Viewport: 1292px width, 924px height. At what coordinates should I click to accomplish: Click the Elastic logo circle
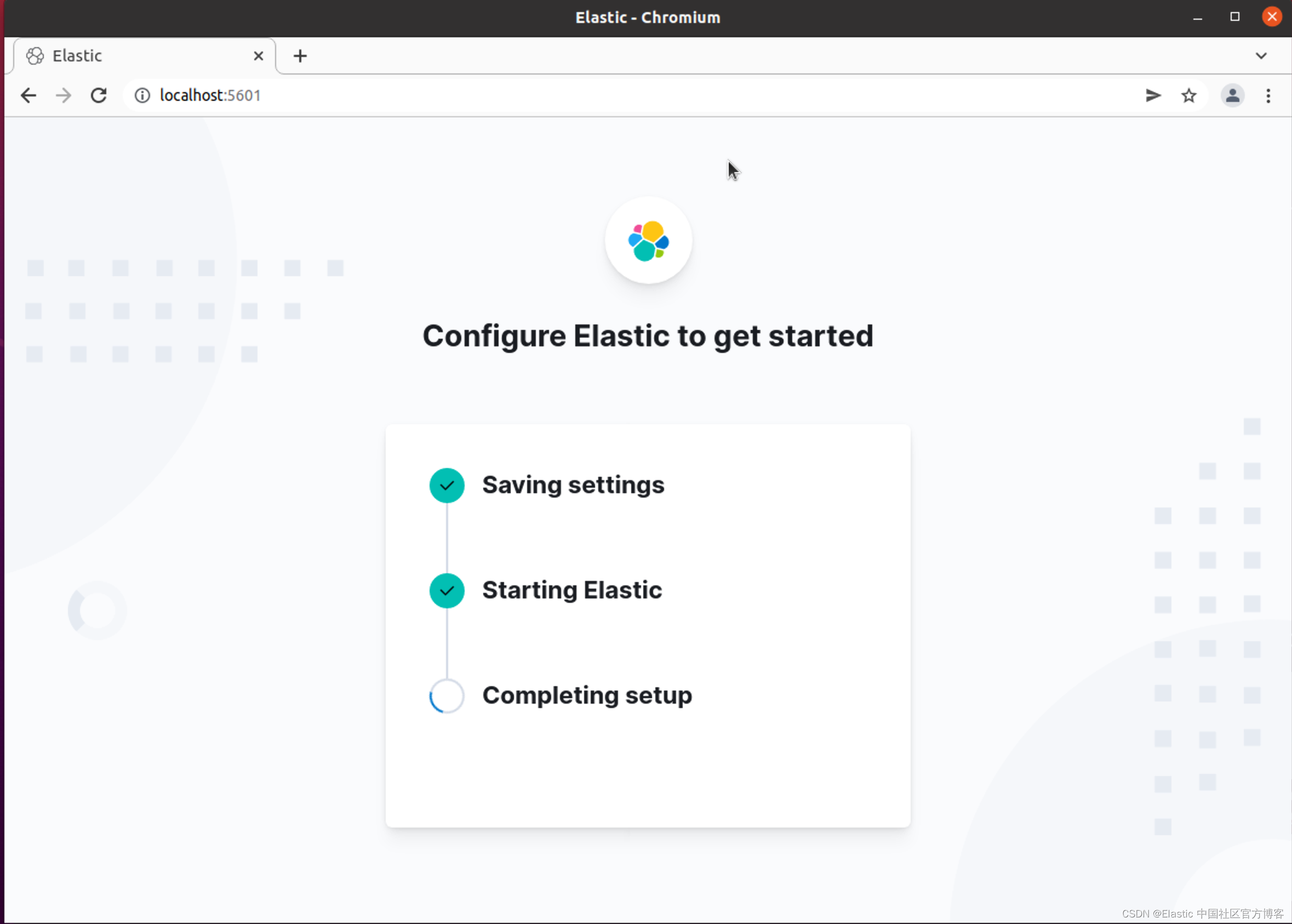coord(648,240)
